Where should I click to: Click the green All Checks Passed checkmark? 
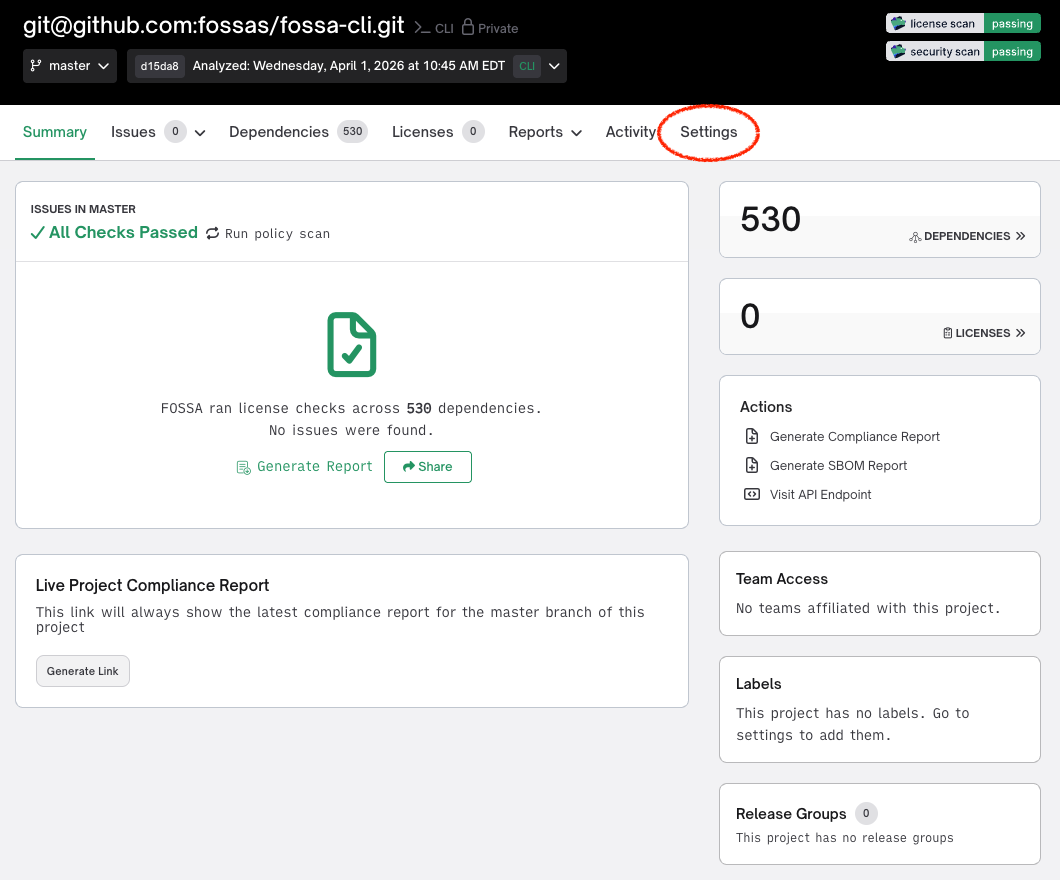click(37, 233)
